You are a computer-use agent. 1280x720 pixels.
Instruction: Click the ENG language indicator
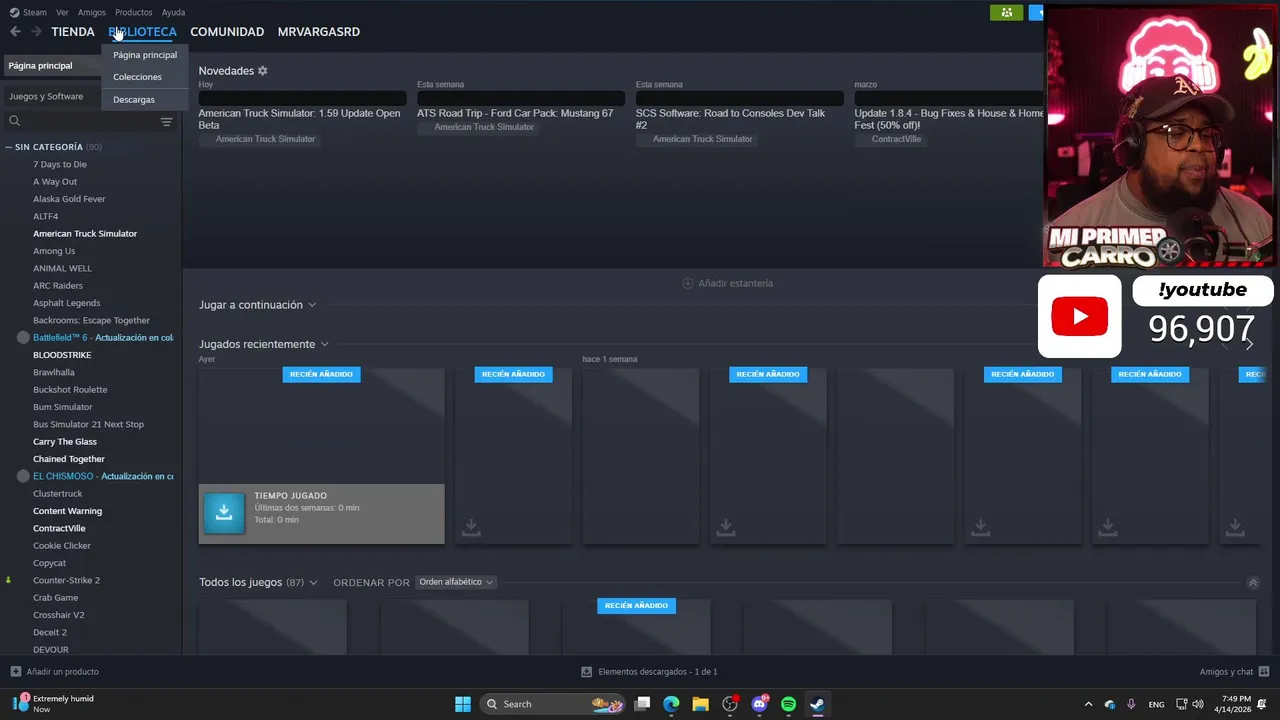tap(1156, 704)
